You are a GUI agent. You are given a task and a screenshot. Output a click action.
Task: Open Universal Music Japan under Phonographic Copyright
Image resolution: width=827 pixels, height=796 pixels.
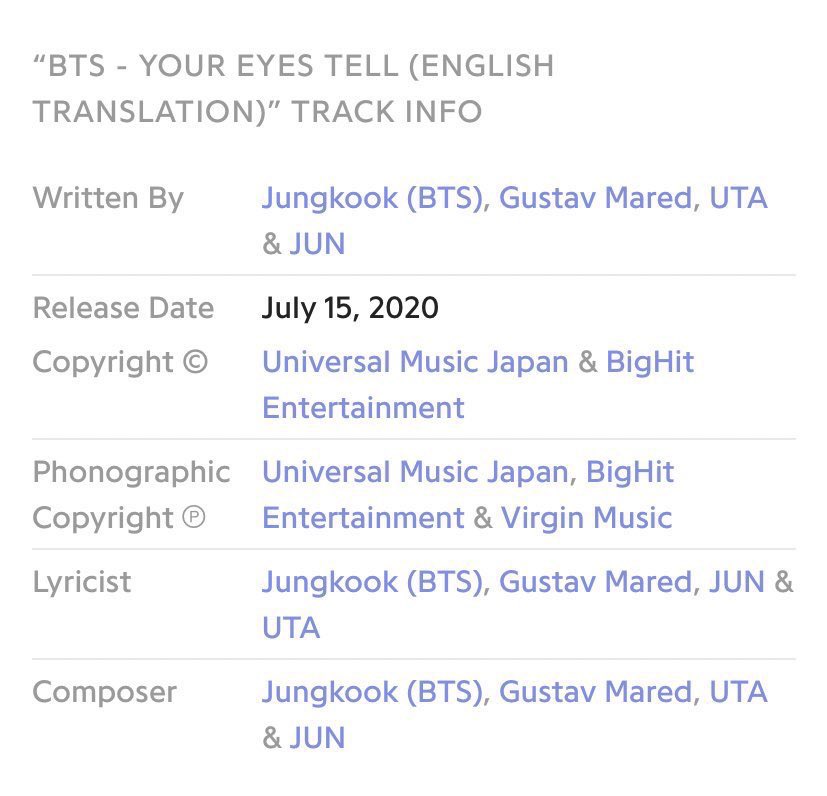coord(416,472)
